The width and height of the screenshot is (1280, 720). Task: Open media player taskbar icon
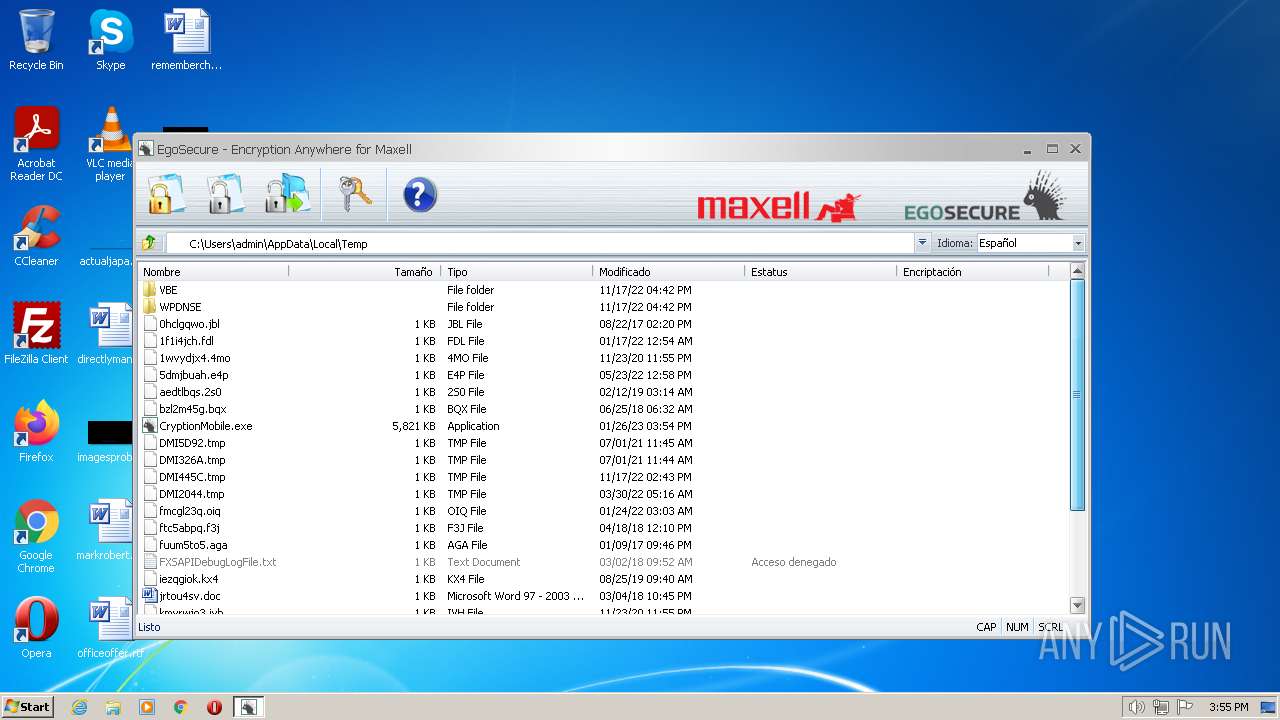coord(147,707)
